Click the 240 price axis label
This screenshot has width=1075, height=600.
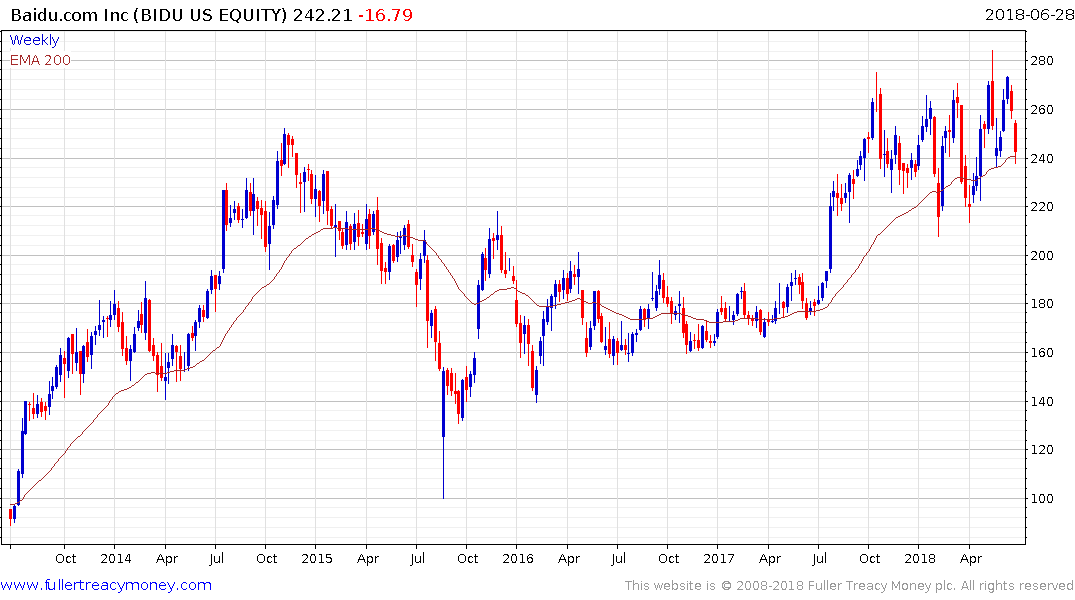1042,158
